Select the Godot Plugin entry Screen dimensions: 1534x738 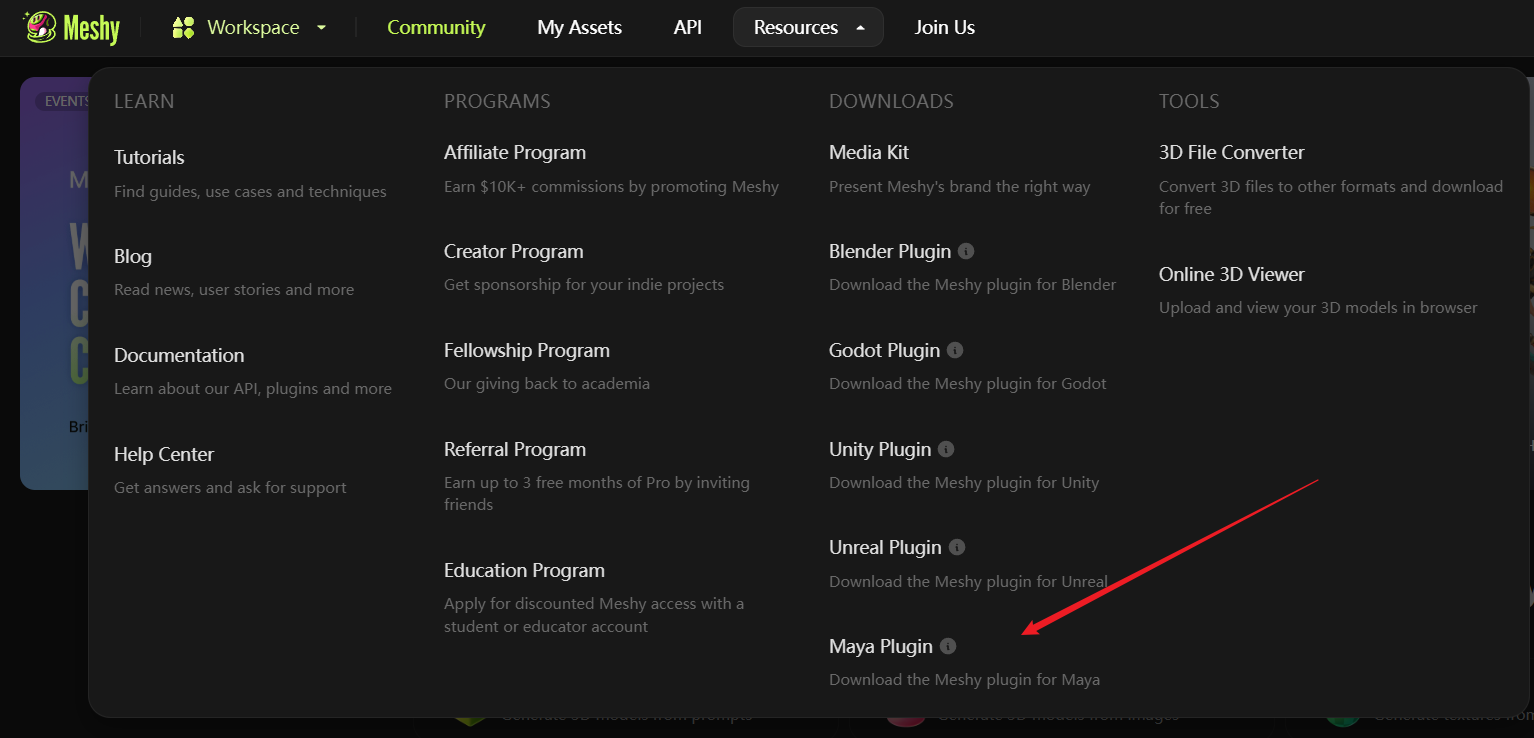click(x=884, y=350)
